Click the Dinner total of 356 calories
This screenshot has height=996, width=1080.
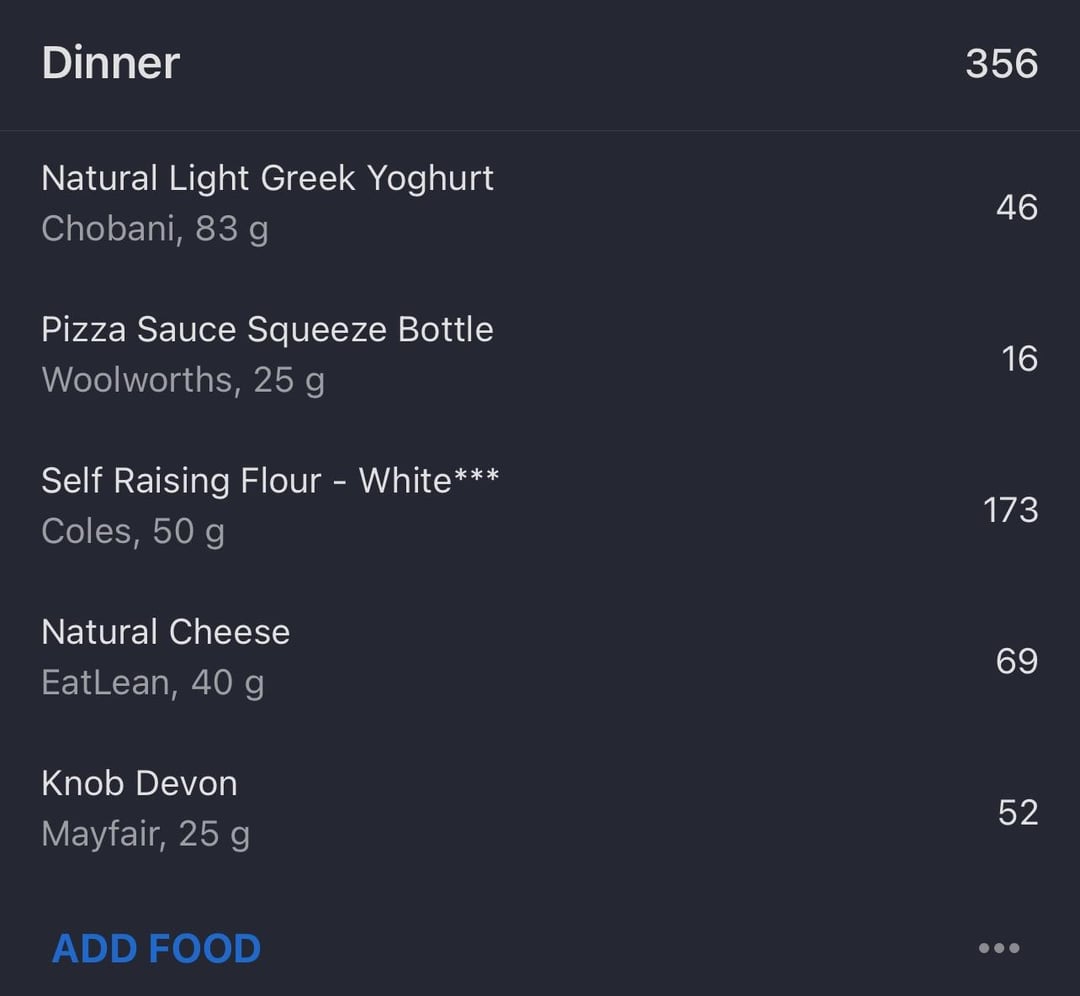(x=1001, y=63)
